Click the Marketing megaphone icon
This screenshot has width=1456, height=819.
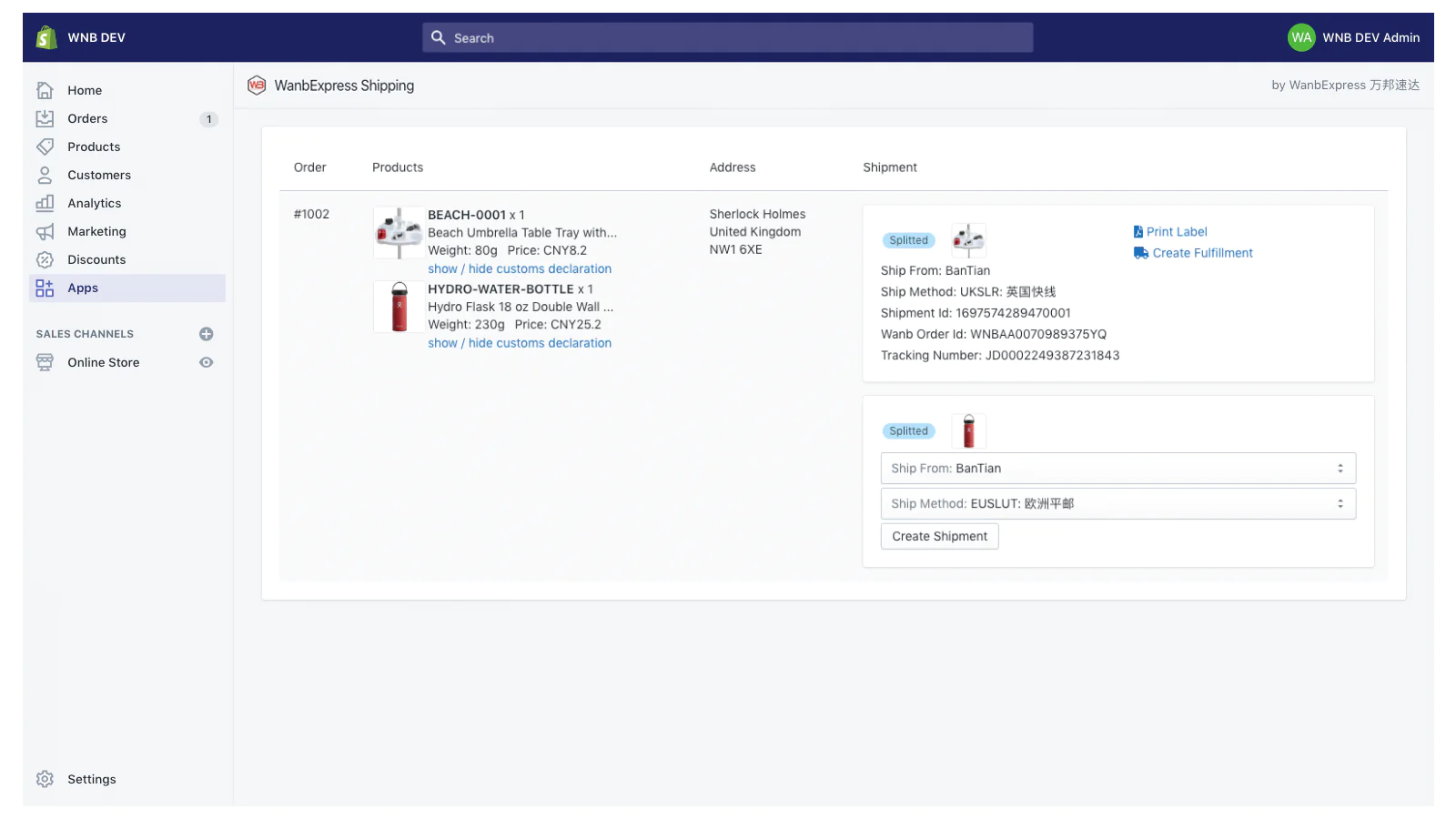click(x=45, y=231)
